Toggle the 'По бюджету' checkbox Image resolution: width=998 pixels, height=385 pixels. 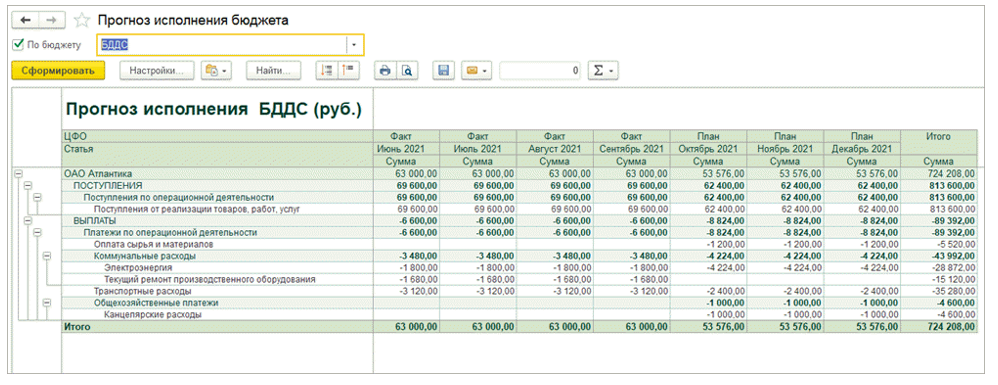point(18,45)
